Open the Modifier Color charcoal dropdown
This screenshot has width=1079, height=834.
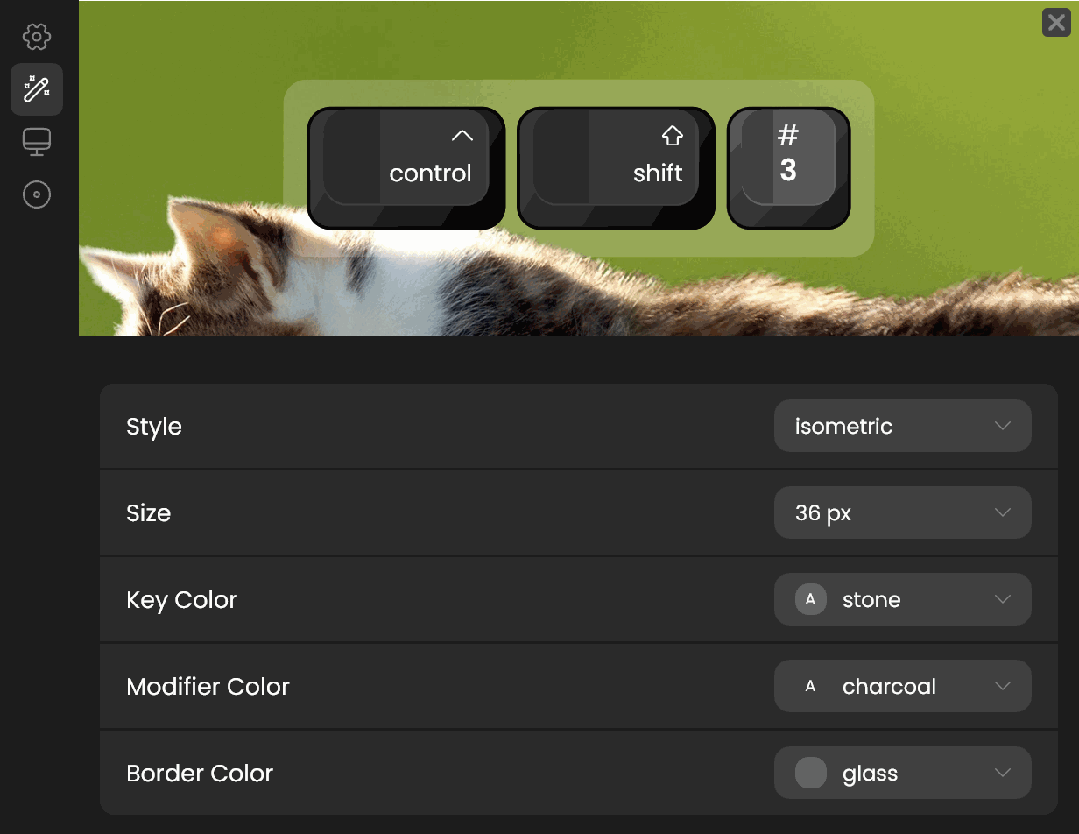[x=902, y=686]
